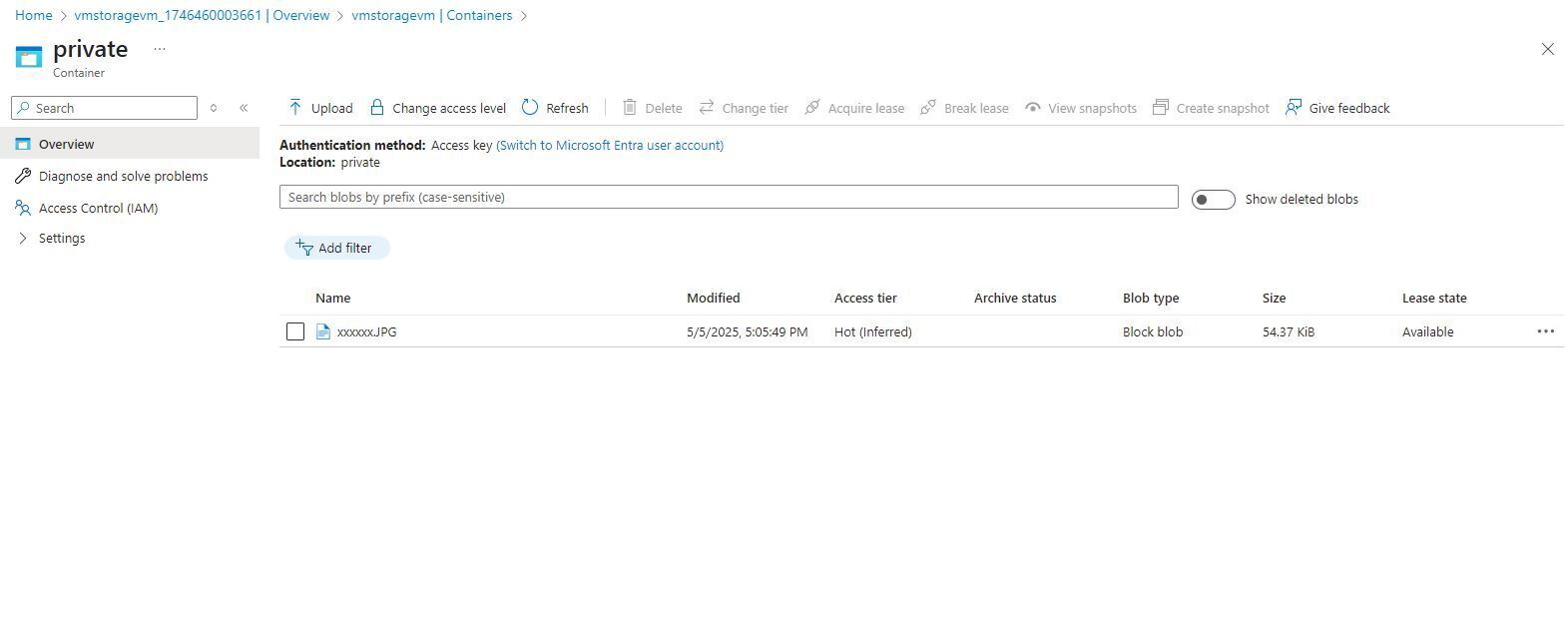
Task: Open the xxxxxx.JPG blob
Action: point(366,331)
